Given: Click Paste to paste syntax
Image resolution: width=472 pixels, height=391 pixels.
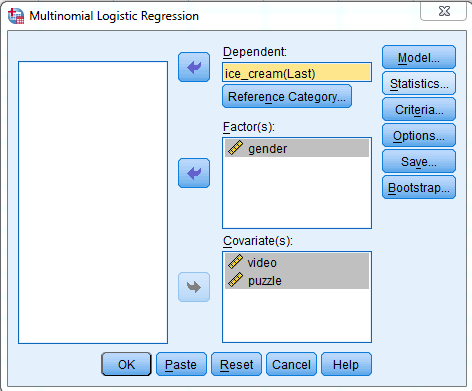Looking at the screenshot, I should [181, 364].
